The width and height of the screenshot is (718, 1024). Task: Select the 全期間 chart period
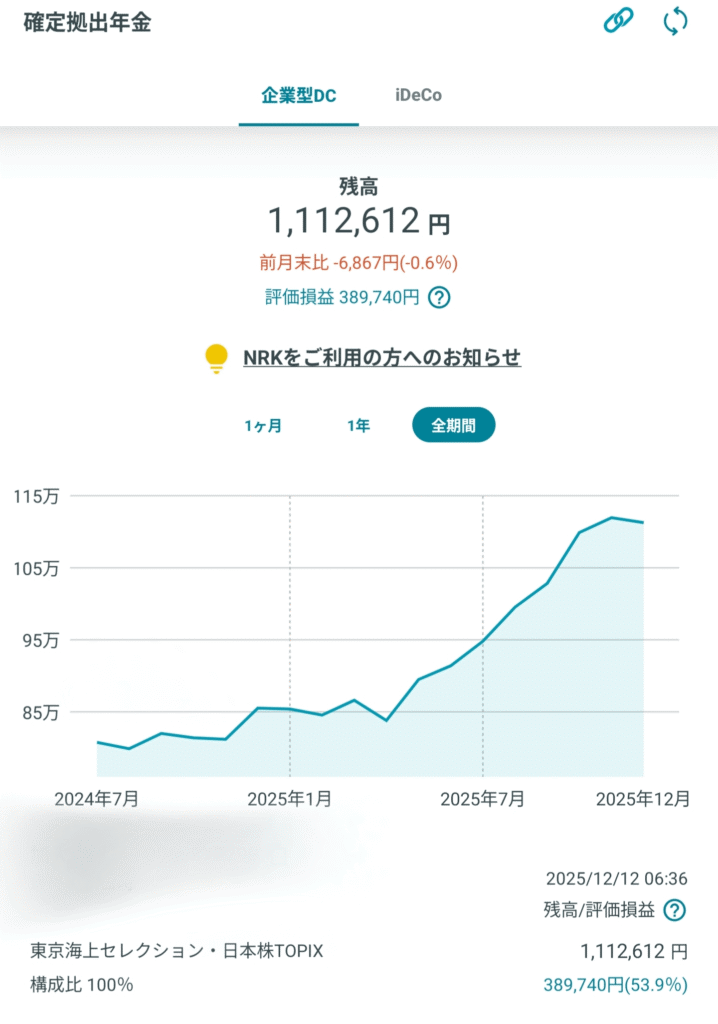(x=453, y=425)
